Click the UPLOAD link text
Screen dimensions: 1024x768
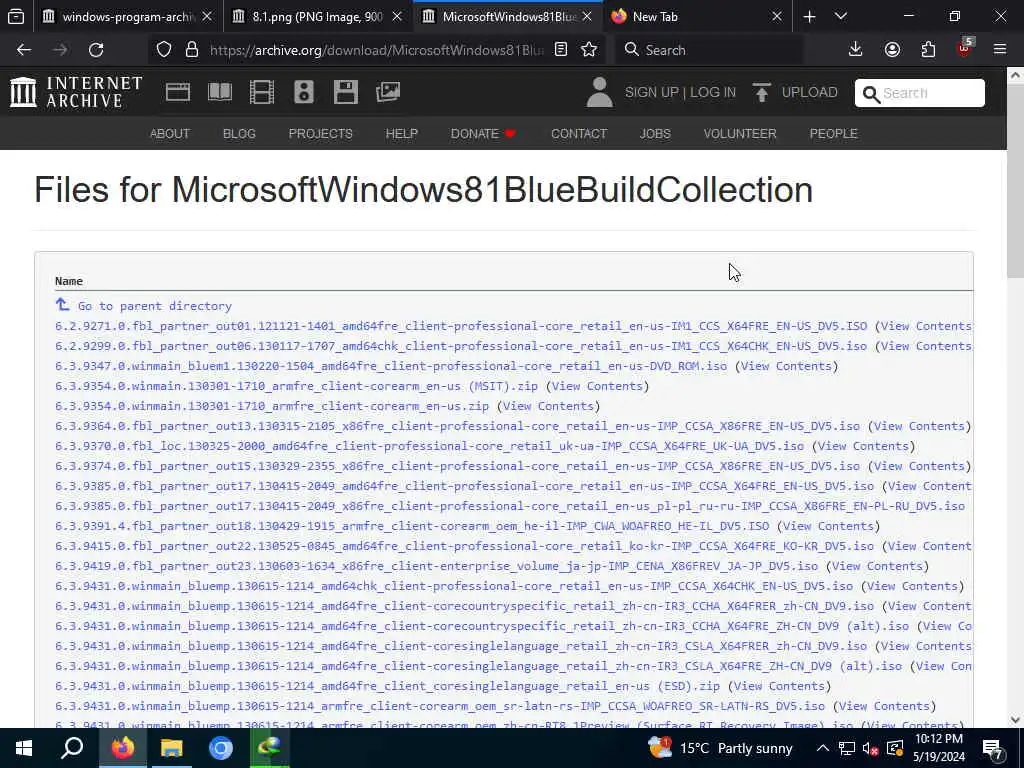(x=810, y=92)
